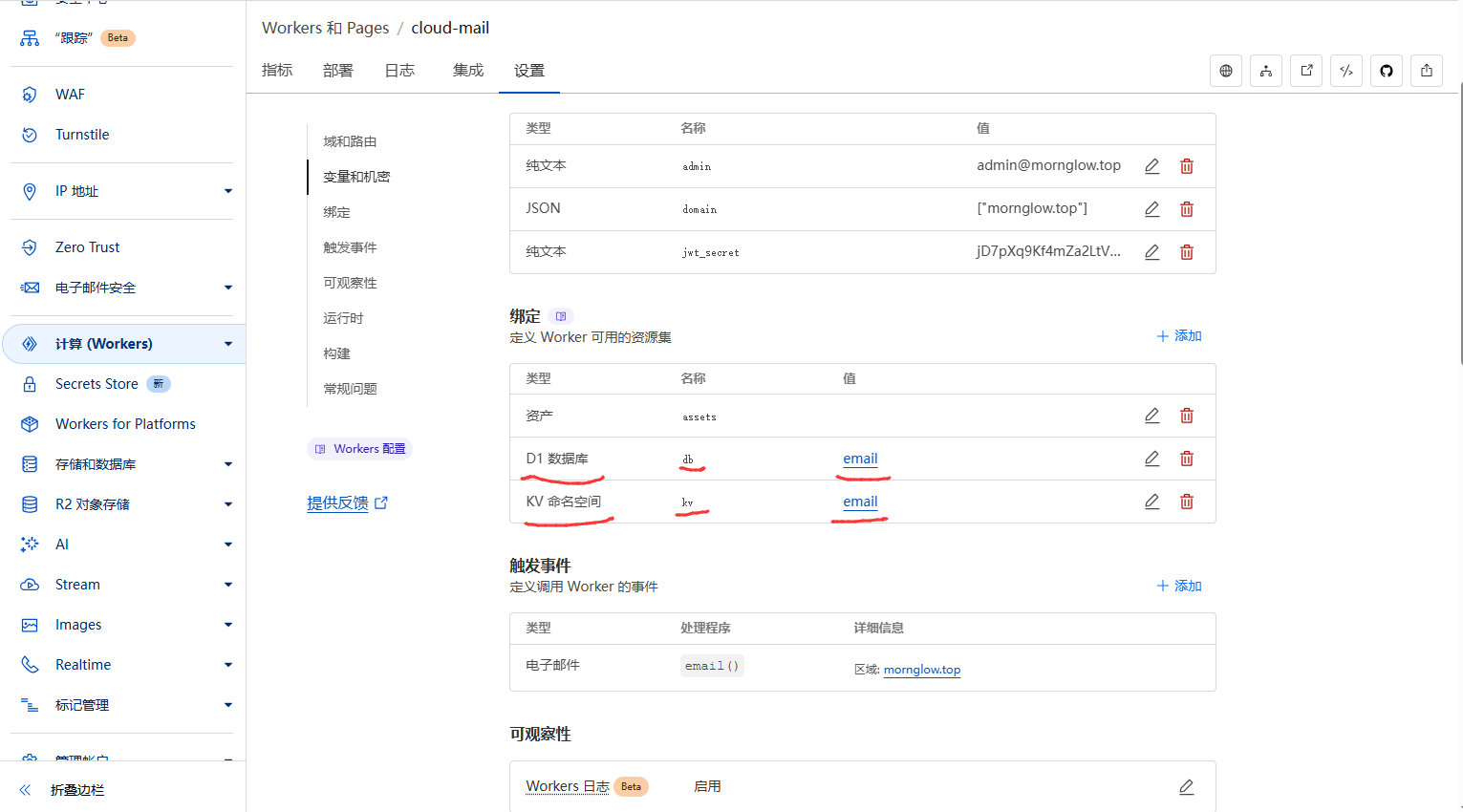Click the globe icon in top toolbar

click(1226, 71)
